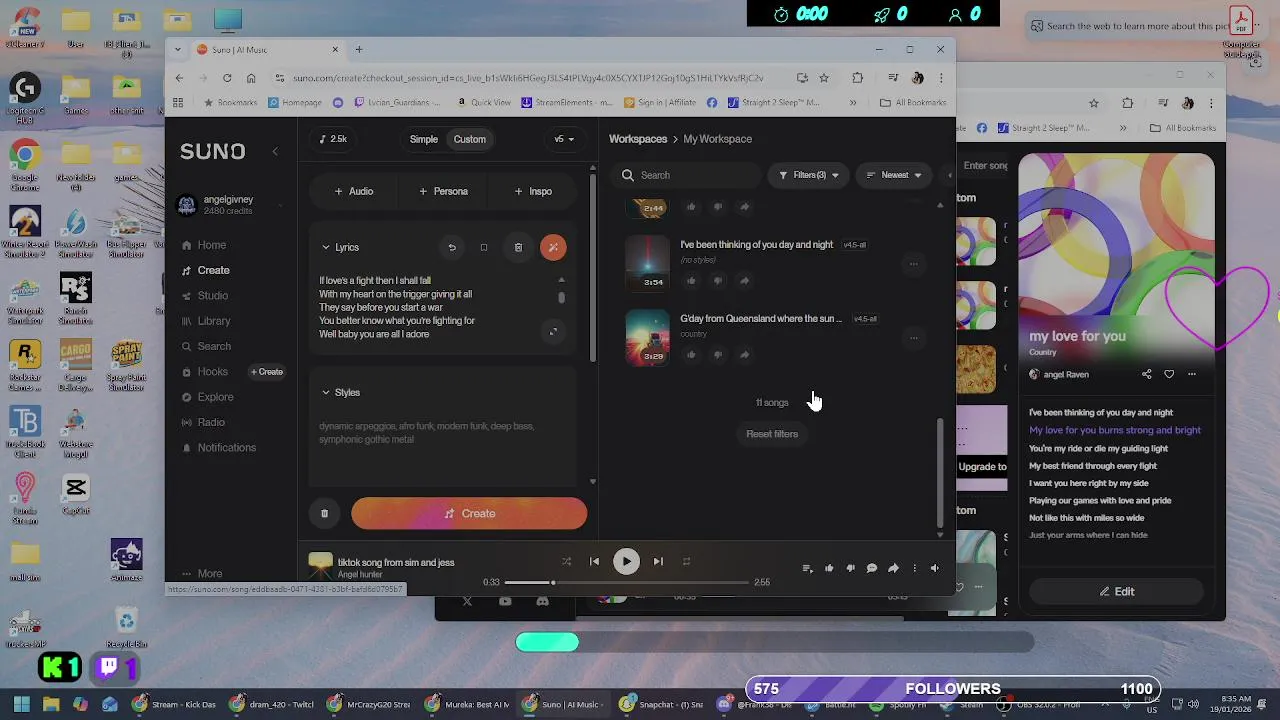Image resolution: width=1280 pixels, height=720 pixels.
Task: Open comments for the playing song
Action: click(x=871, y=568)
